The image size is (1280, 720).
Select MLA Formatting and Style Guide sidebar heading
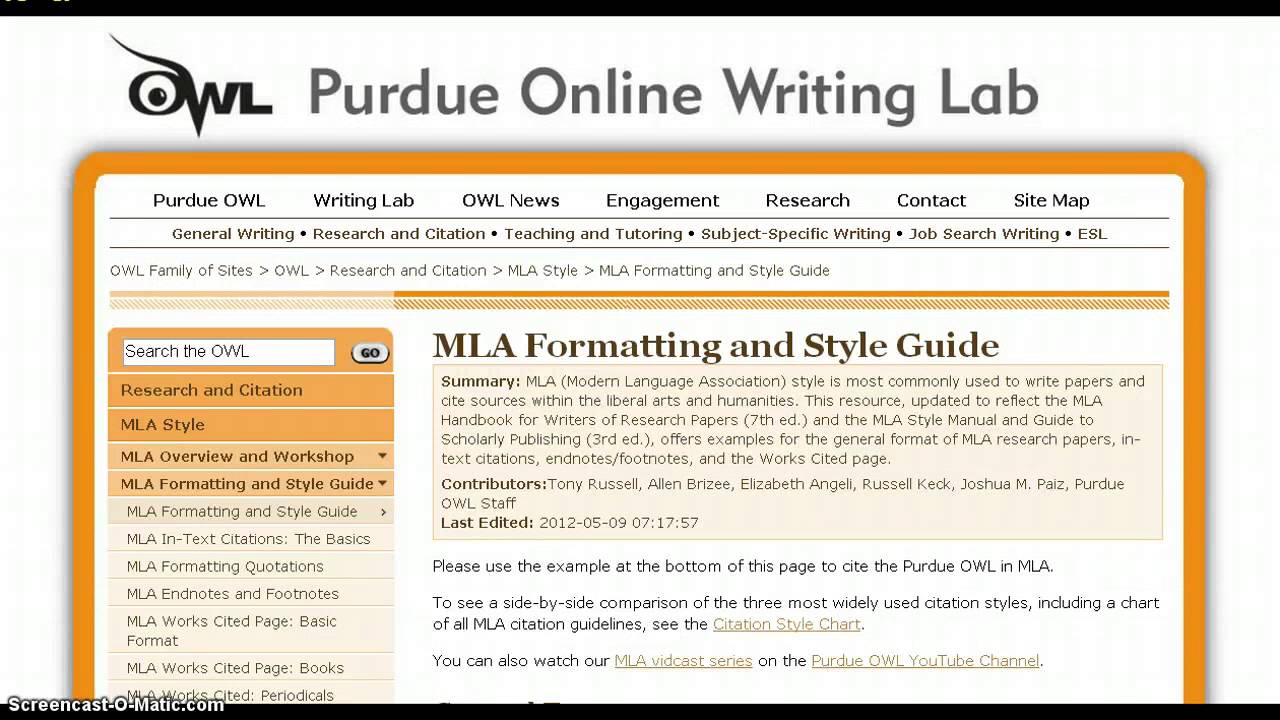[247, 484]
